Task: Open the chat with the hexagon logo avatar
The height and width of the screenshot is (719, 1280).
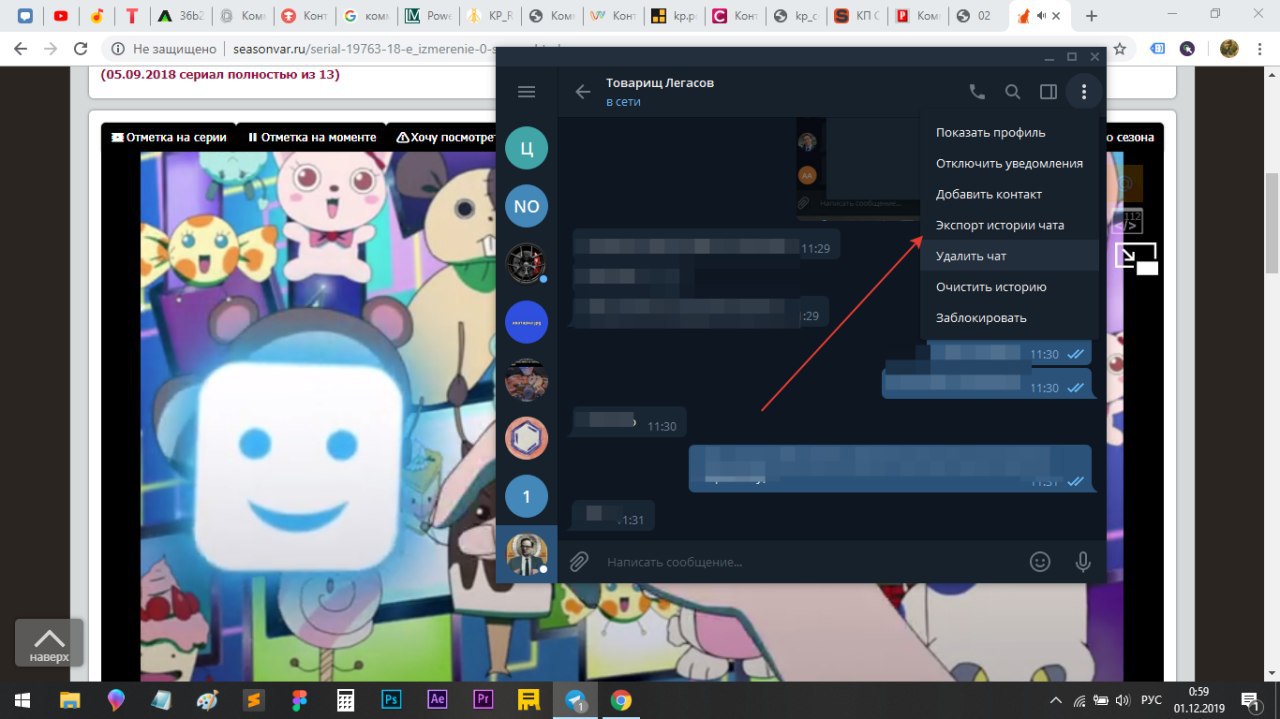Action: (526, 438)
